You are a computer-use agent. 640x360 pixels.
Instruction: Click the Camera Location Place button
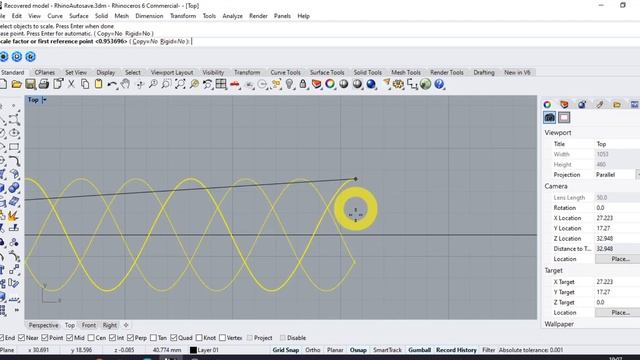click(x=618, y=259)
